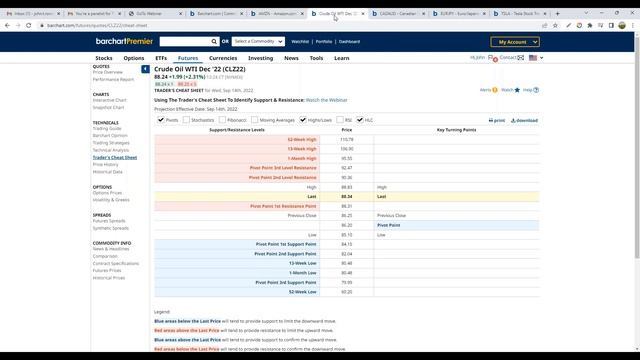This screenshot has width=640, height=360.
Task: Bookmark this page with the star icon
Action: 555,25
